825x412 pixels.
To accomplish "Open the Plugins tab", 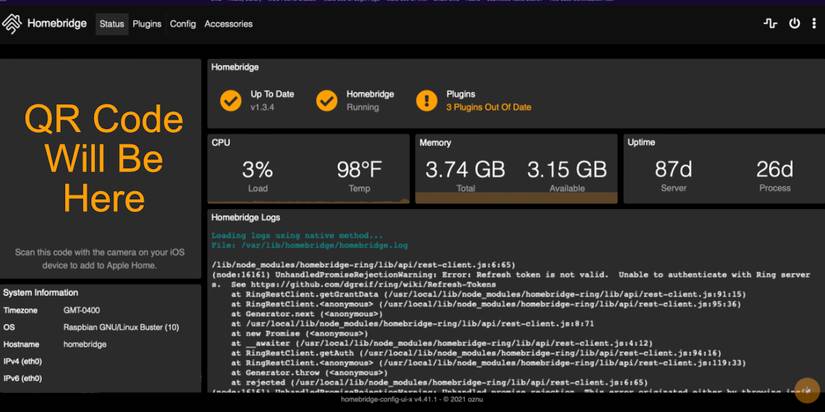I will [147, 24].
